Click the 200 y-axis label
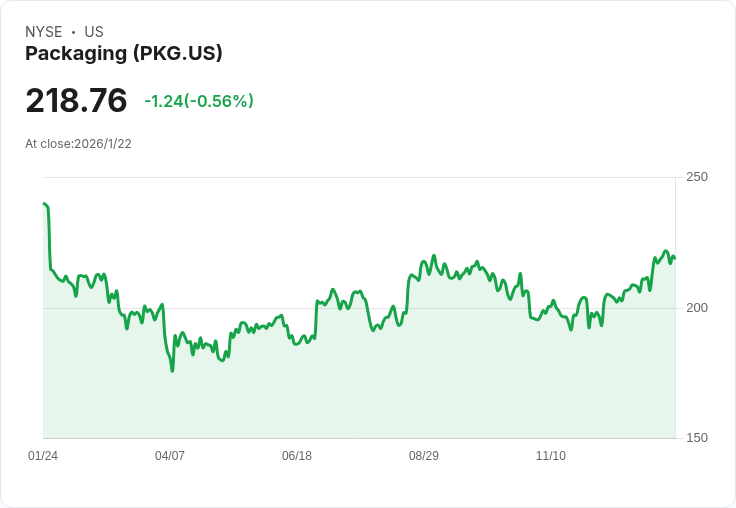This screenshot has height=508, width=736. (697, 307)
